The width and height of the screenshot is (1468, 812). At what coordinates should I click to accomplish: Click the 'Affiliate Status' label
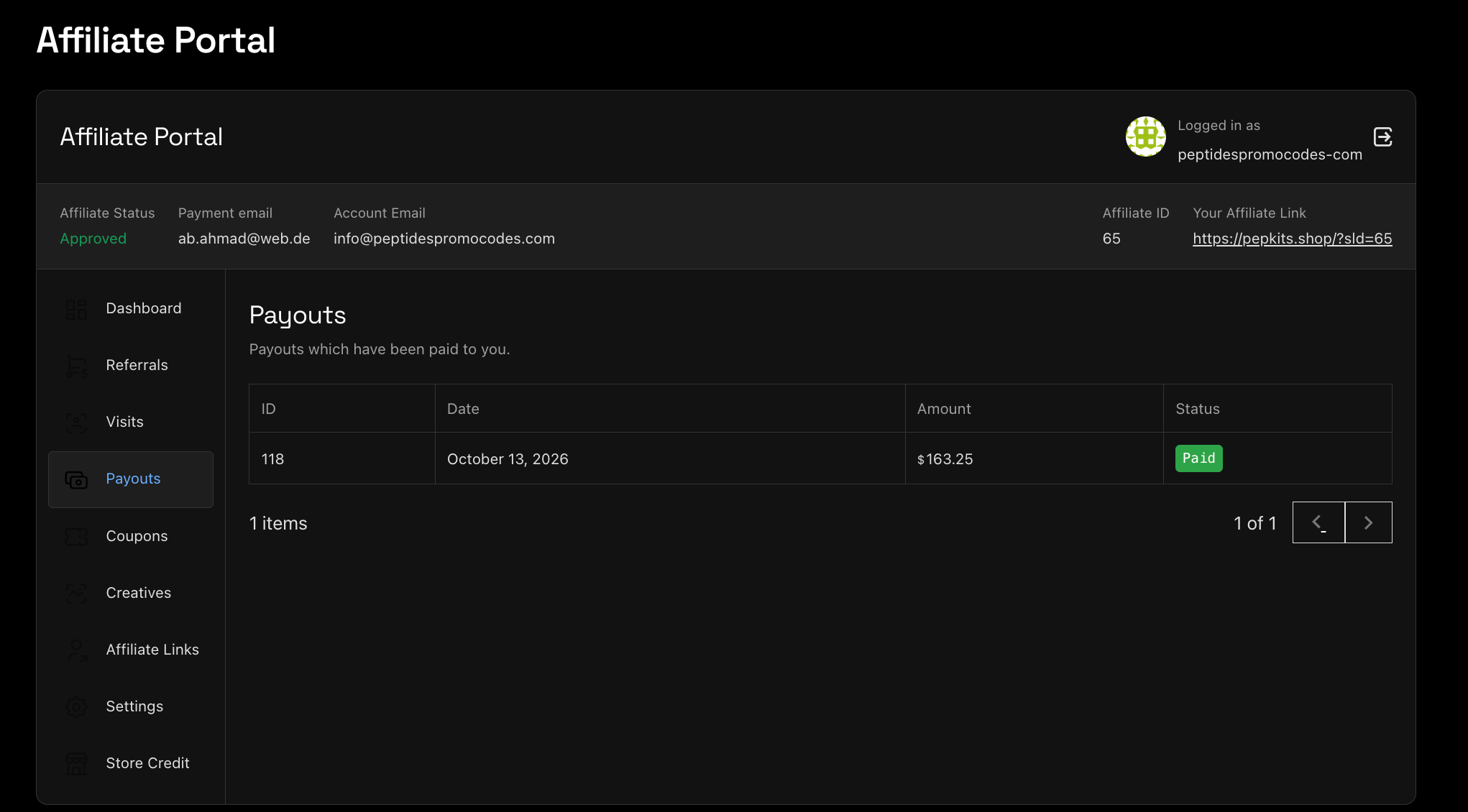107,213
